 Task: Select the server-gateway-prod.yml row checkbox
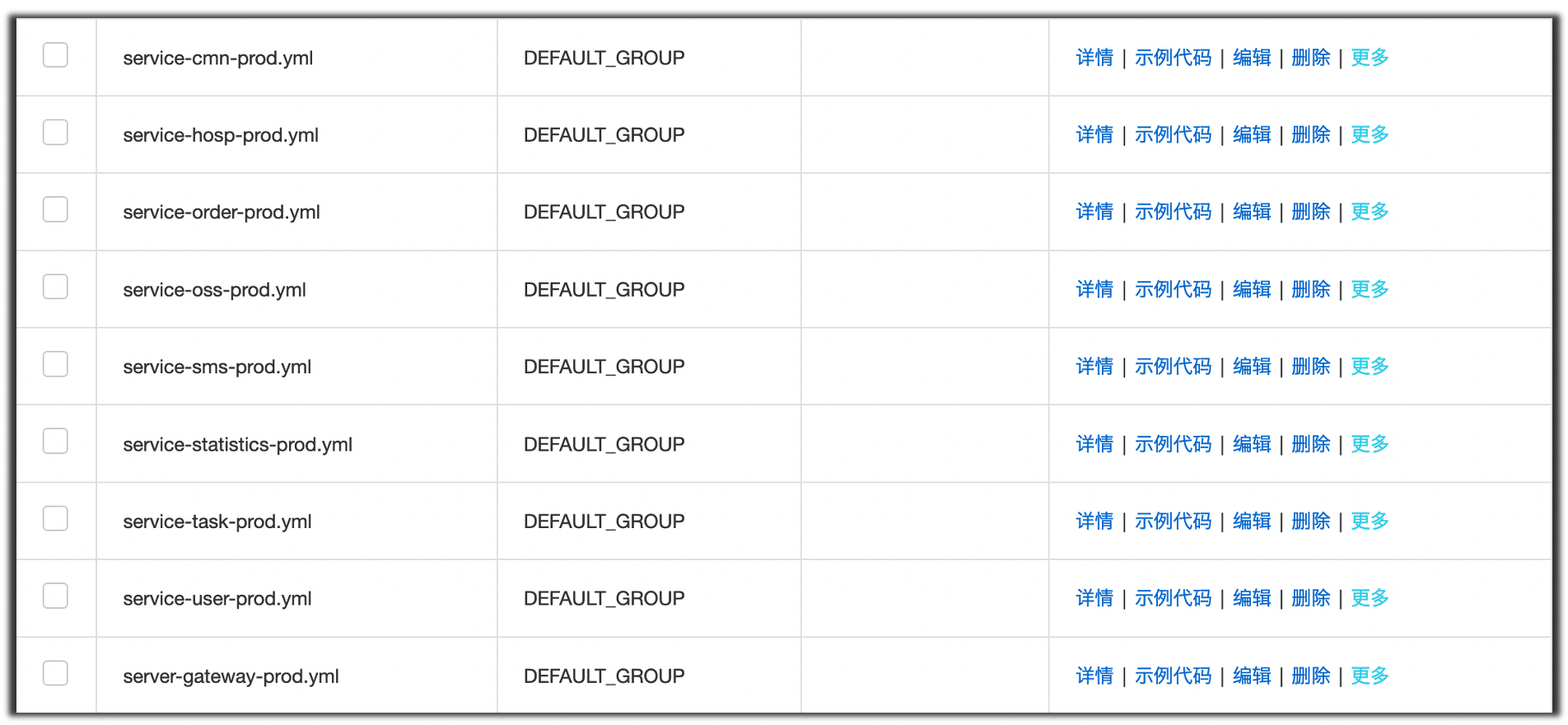pyautogui.click(x=55, y=673)
